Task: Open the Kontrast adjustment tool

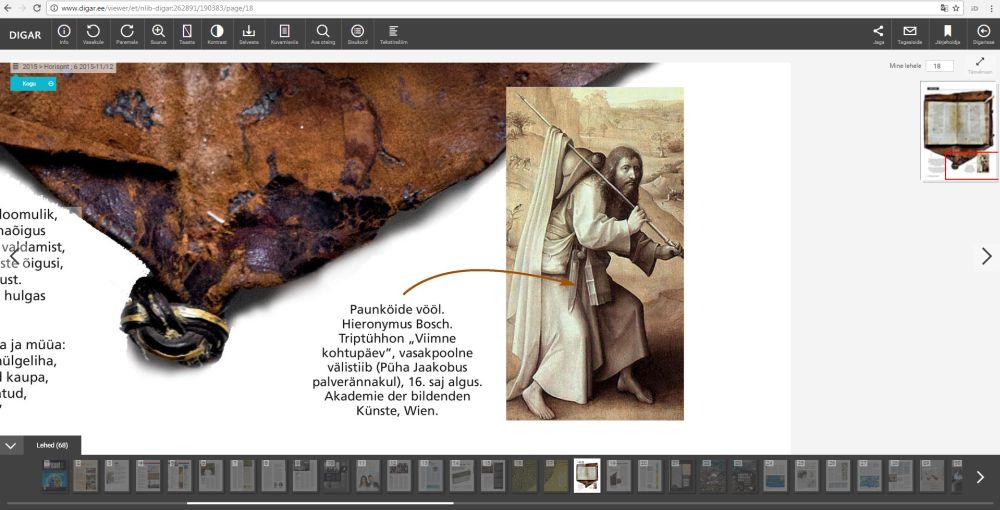Action: point(217,33)
